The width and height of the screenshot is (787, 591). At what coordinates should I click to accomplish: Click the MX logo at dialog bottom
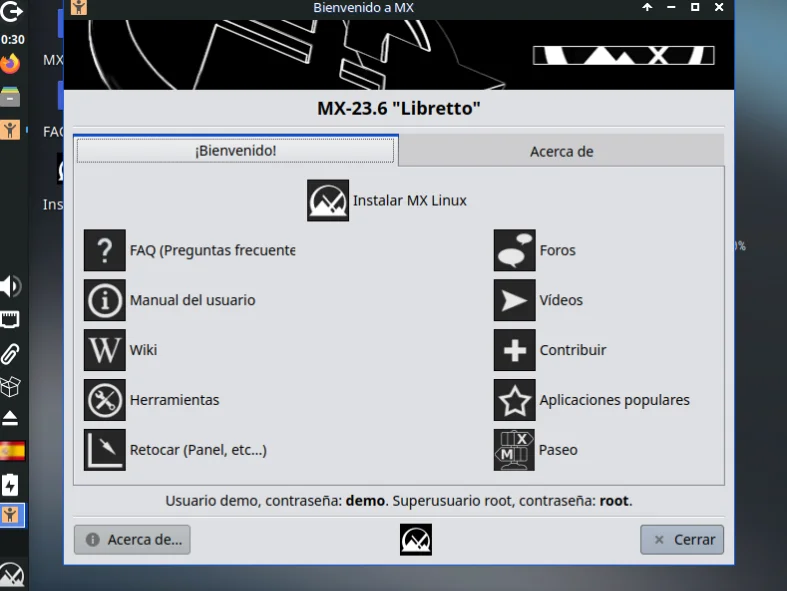[x=416, y=540]
